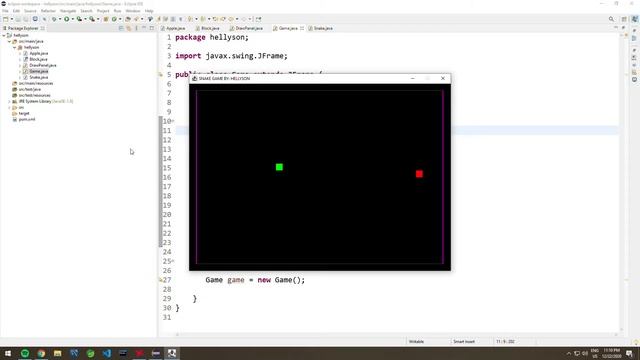
Task: Collapse the src/main/java source folder
Action: coord(9,41)
